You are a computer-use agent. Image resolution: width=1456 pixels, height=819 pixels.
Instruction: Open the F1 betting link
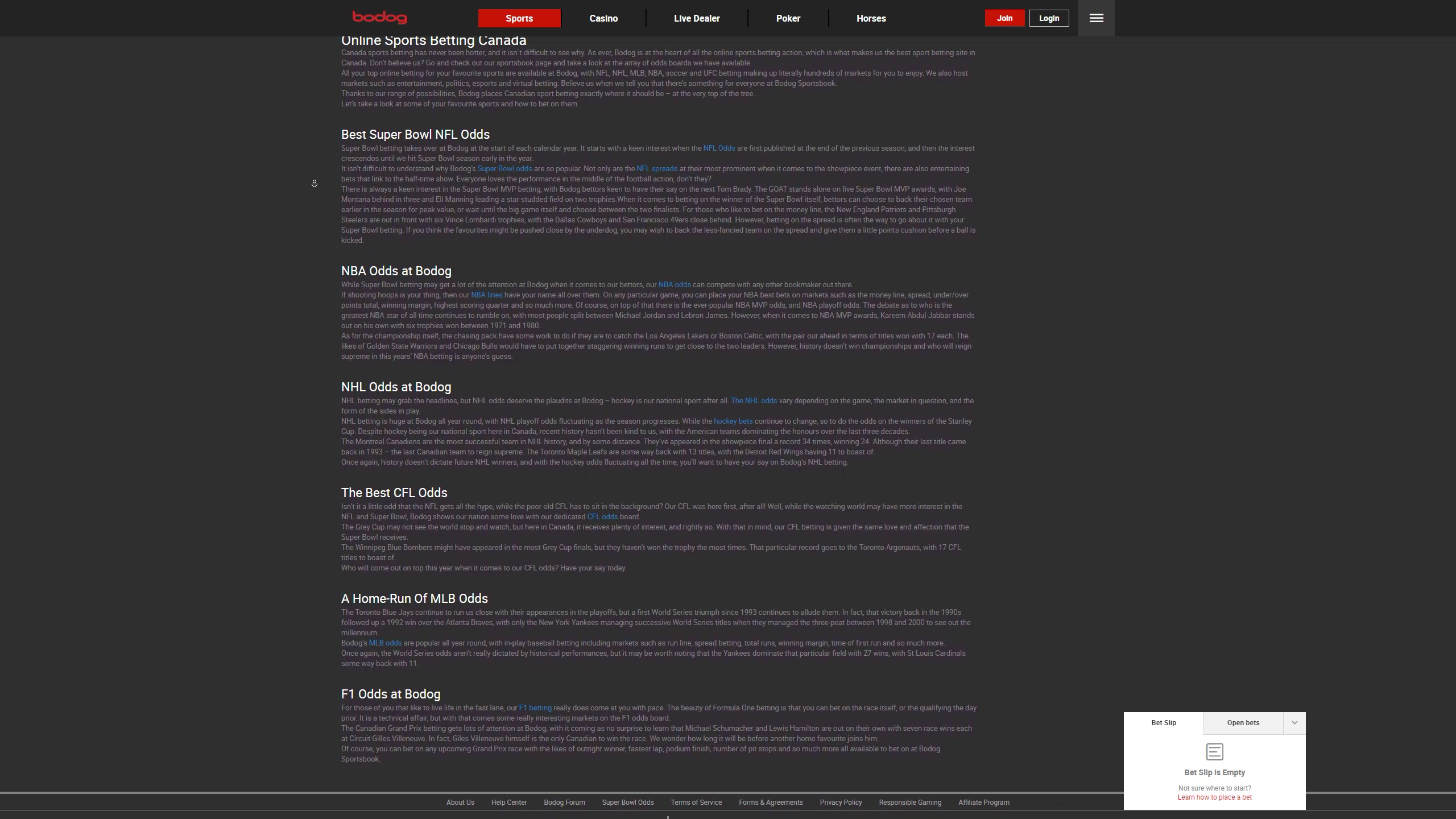tap(535, 708)
